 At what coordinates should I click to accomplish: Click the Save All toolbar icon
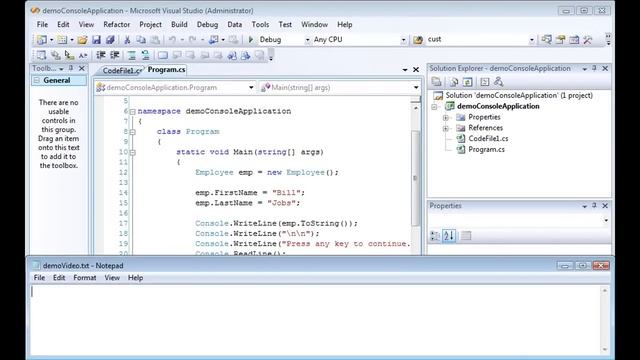(110, 40)
